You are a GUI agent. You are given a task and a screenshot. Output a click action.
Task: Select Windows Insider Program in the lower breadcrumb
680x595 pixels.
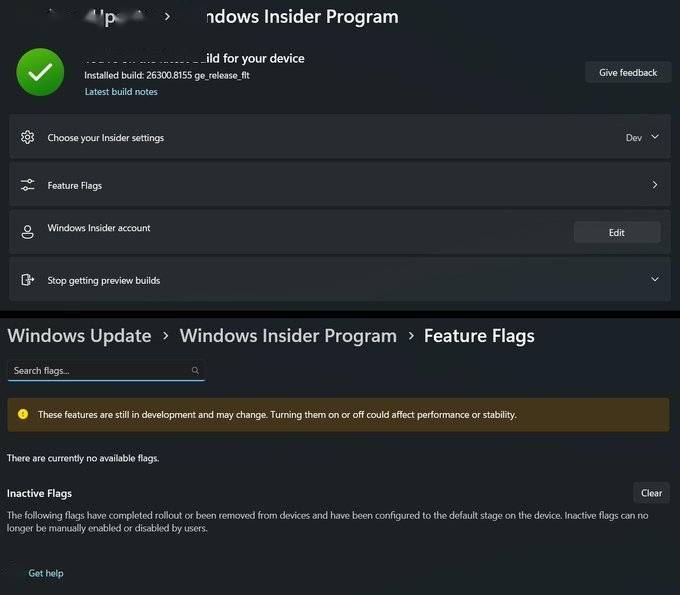288,336
